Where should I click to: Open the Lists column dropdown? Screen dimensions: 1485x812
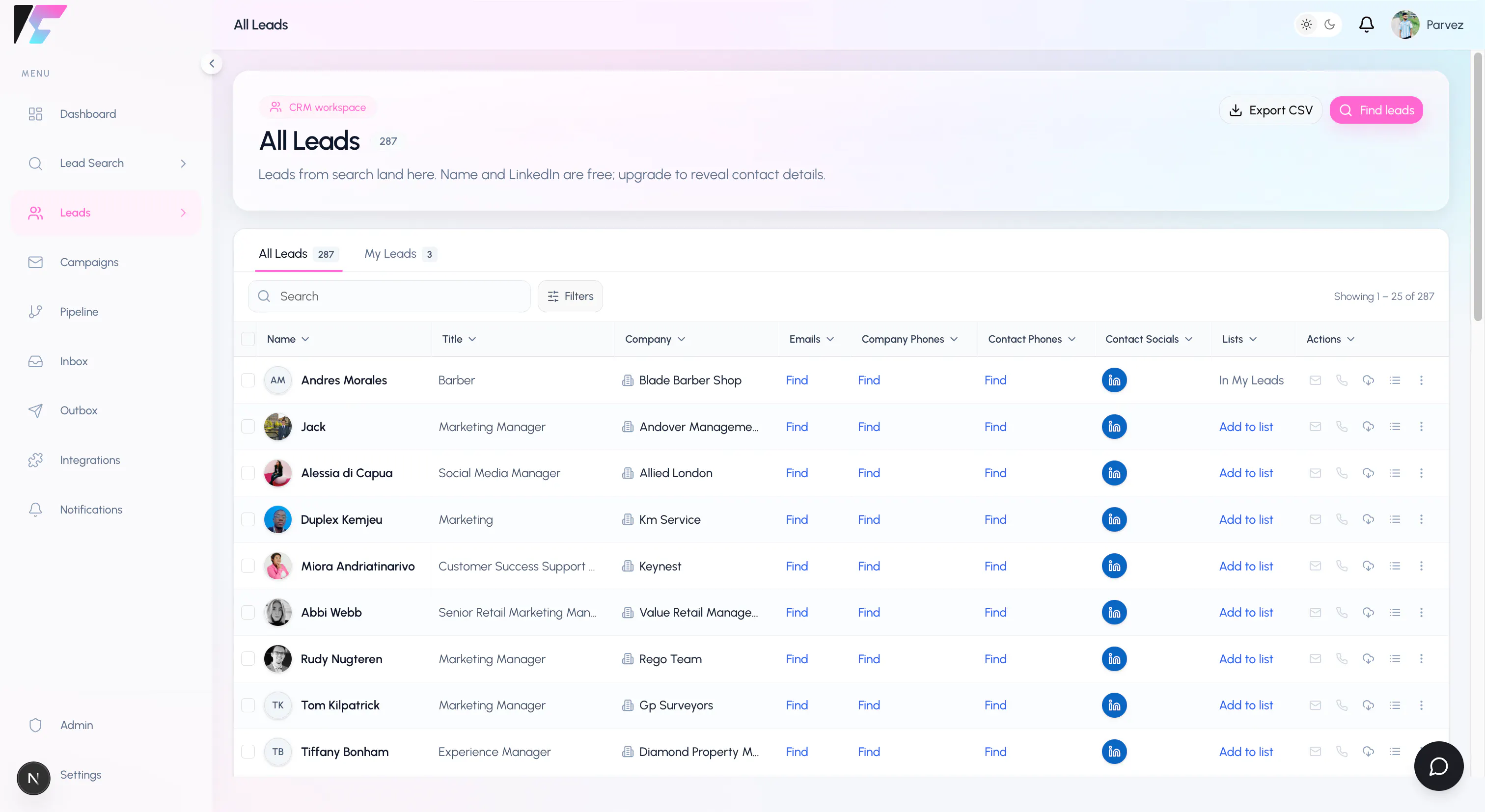pos(1253,339)
